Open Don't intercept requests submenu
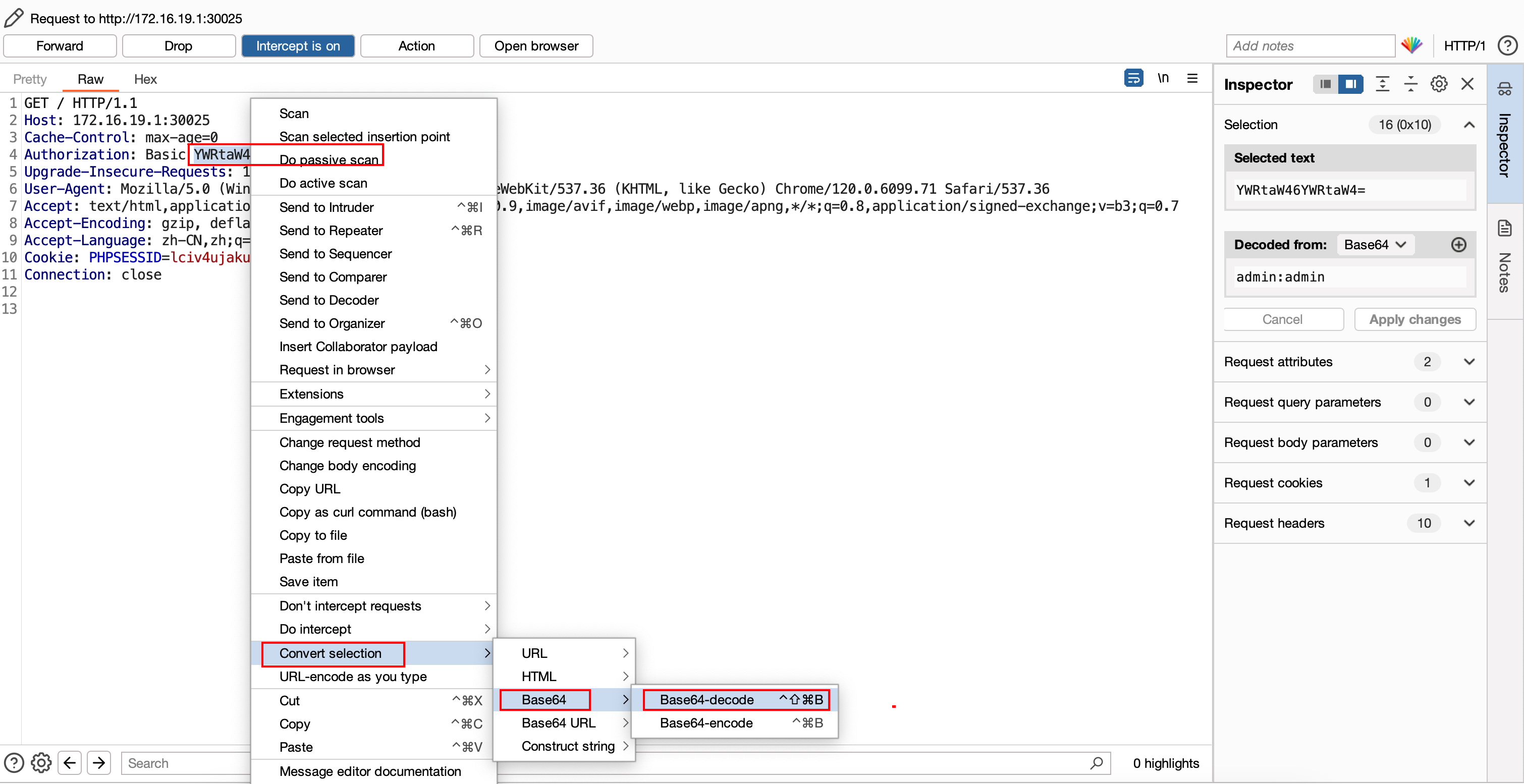Image resolution: width=1524 pixels, height=784 pixels. (374, 606)
